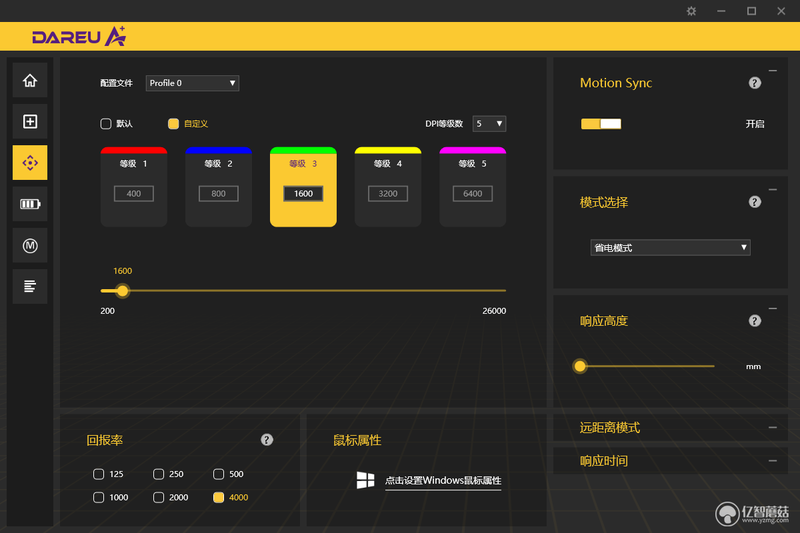This screenshot has height=533, width=800.
Task: Click the 26000 maximum DPI label
Action: [494, 311]
